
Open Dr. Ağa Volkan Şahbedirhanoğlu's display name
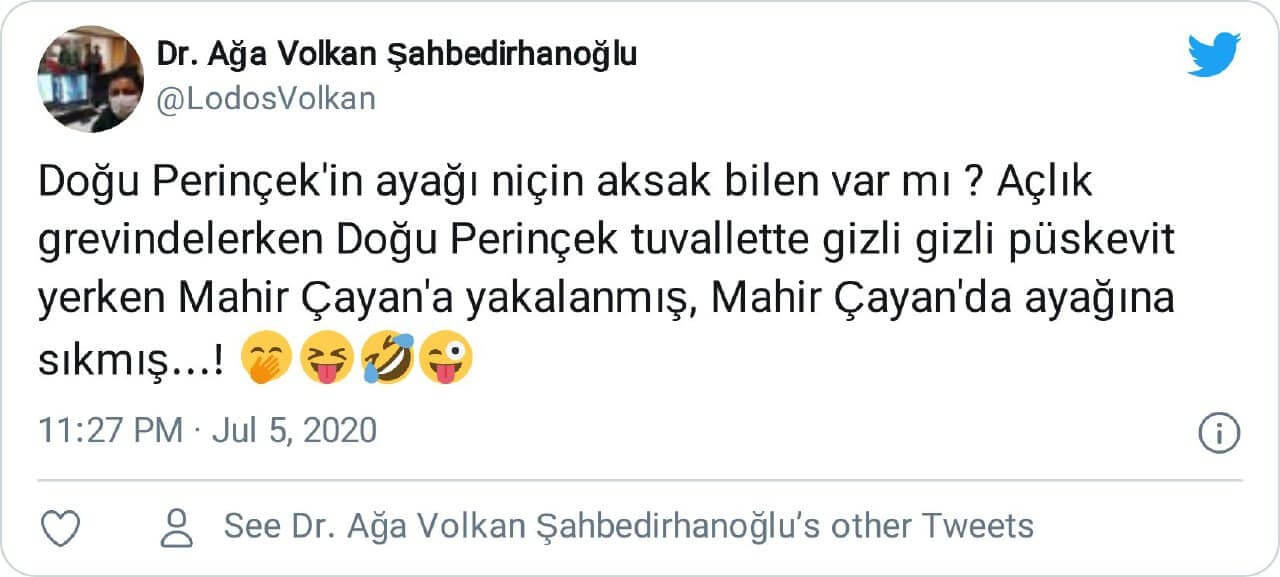tap(396, 54)
